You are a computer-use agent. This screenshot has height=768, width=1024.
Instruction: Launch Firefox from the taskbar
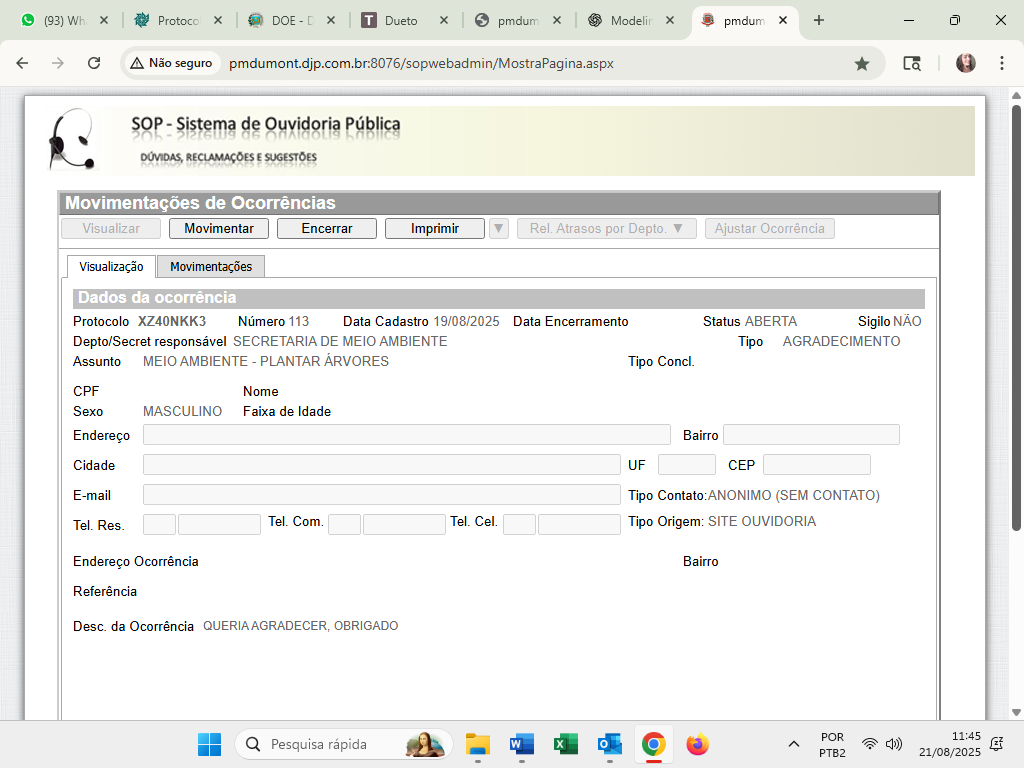(x=697, y=744)
